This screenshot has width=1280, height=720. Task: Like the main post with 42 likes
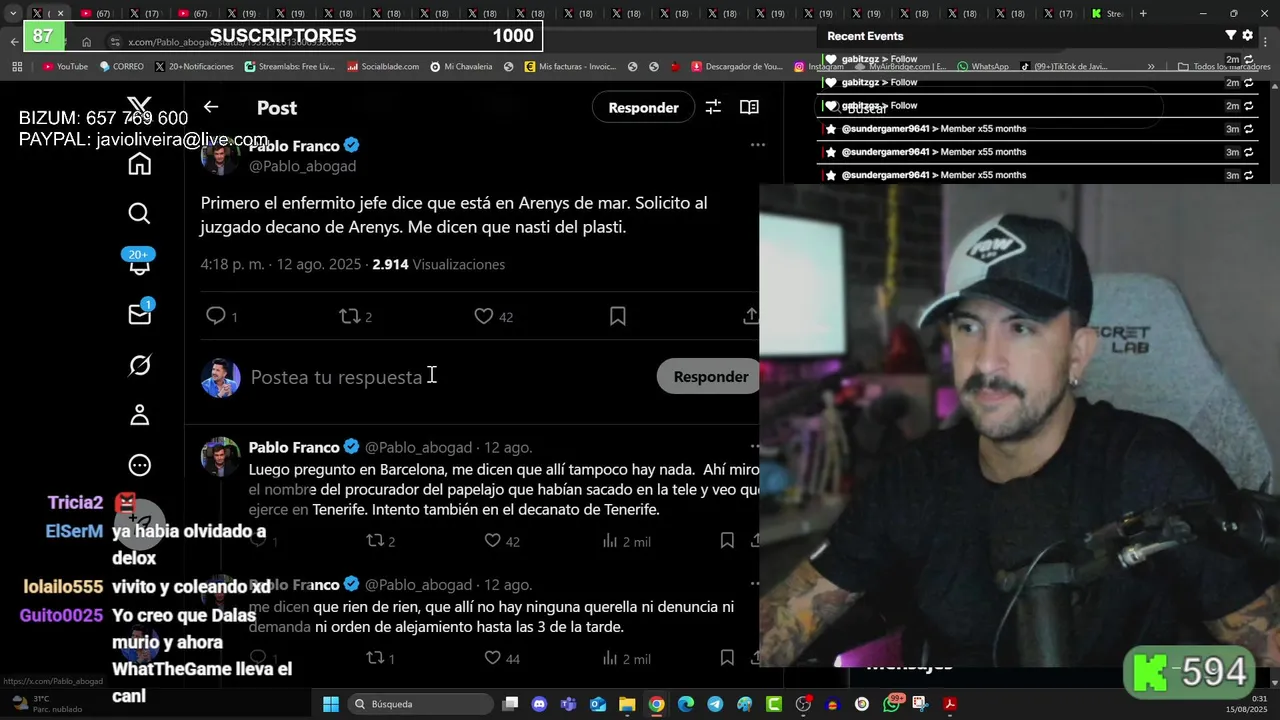[493, 316]
